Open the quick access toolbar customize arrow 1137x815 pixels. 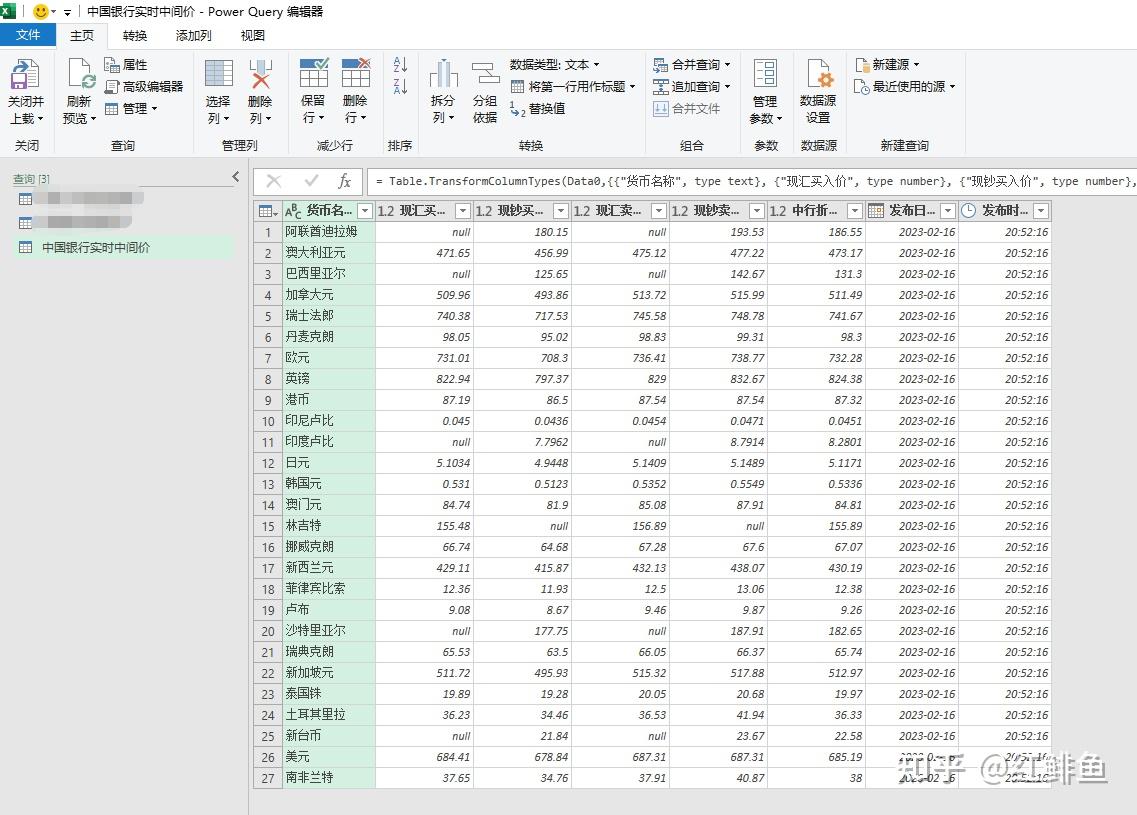pyautogui.click(x=67, y=12)
